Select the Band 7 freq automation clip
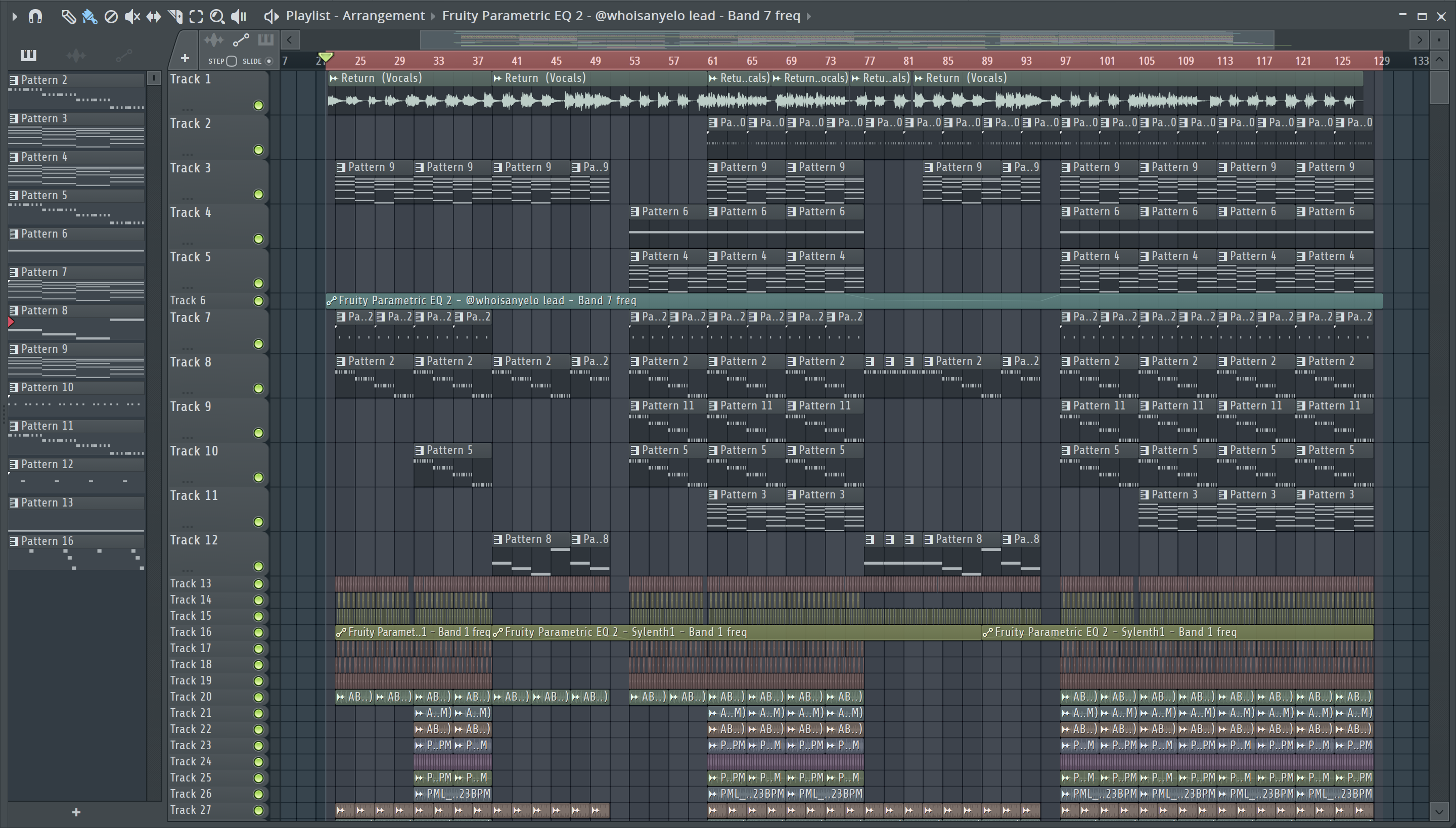The image size is (1456, 828). (x=854, y=300)
